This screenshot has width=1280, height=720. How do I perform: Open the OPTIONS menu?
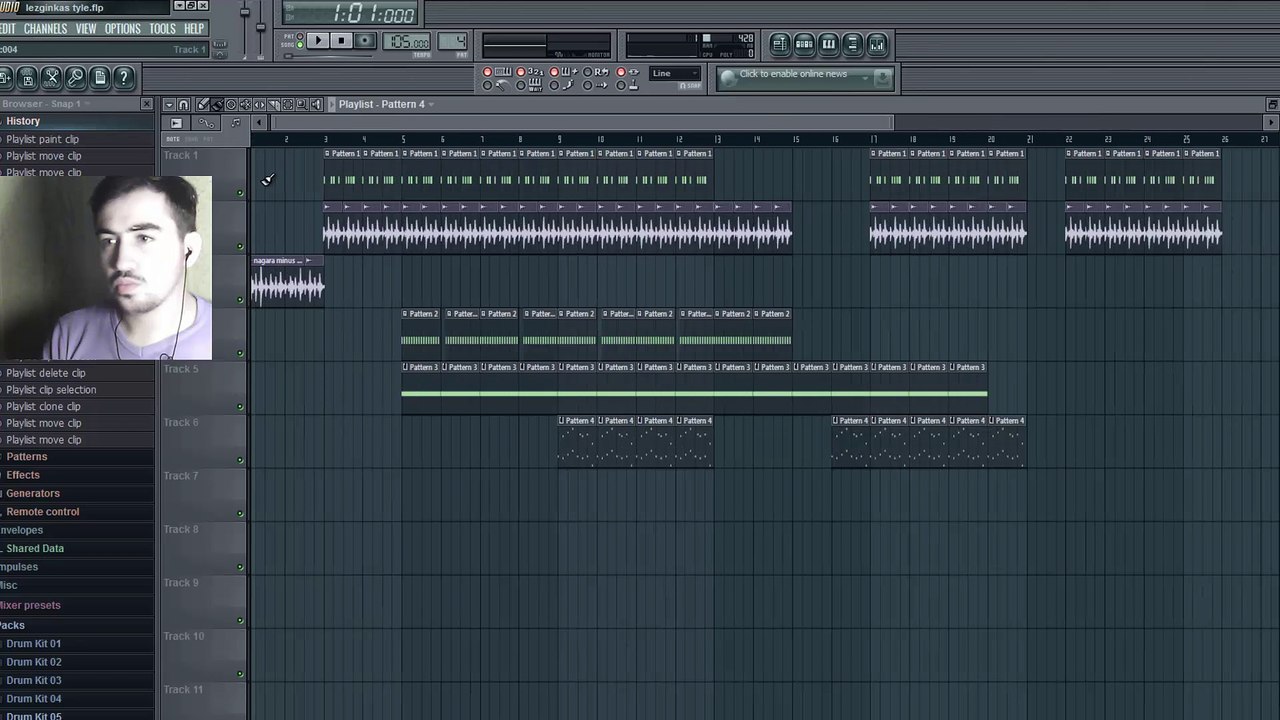(x=123, y=29)
